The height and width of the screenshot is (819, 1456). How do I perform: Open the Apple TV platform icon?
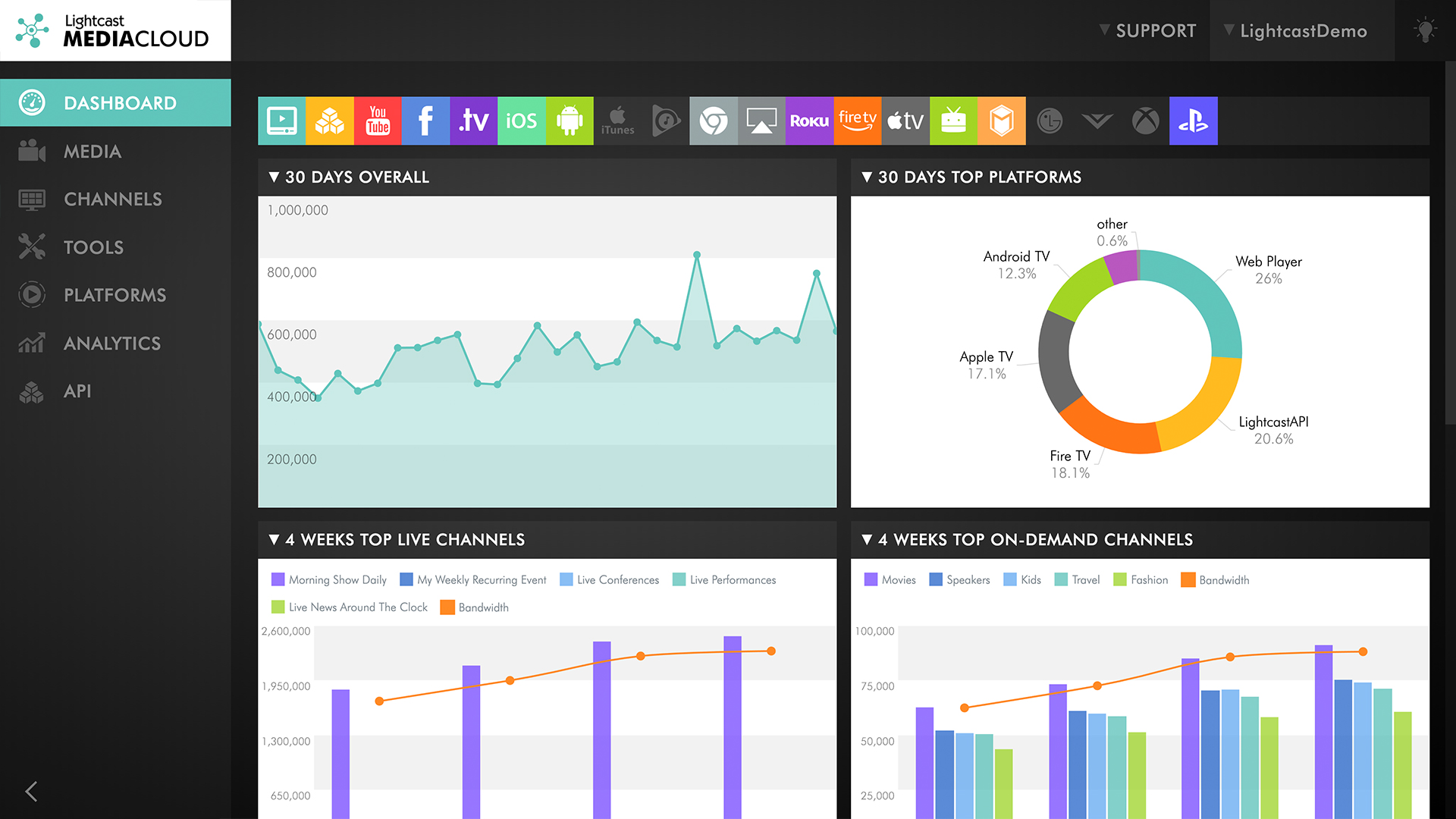pyautogui.click(x=905, y=121)
